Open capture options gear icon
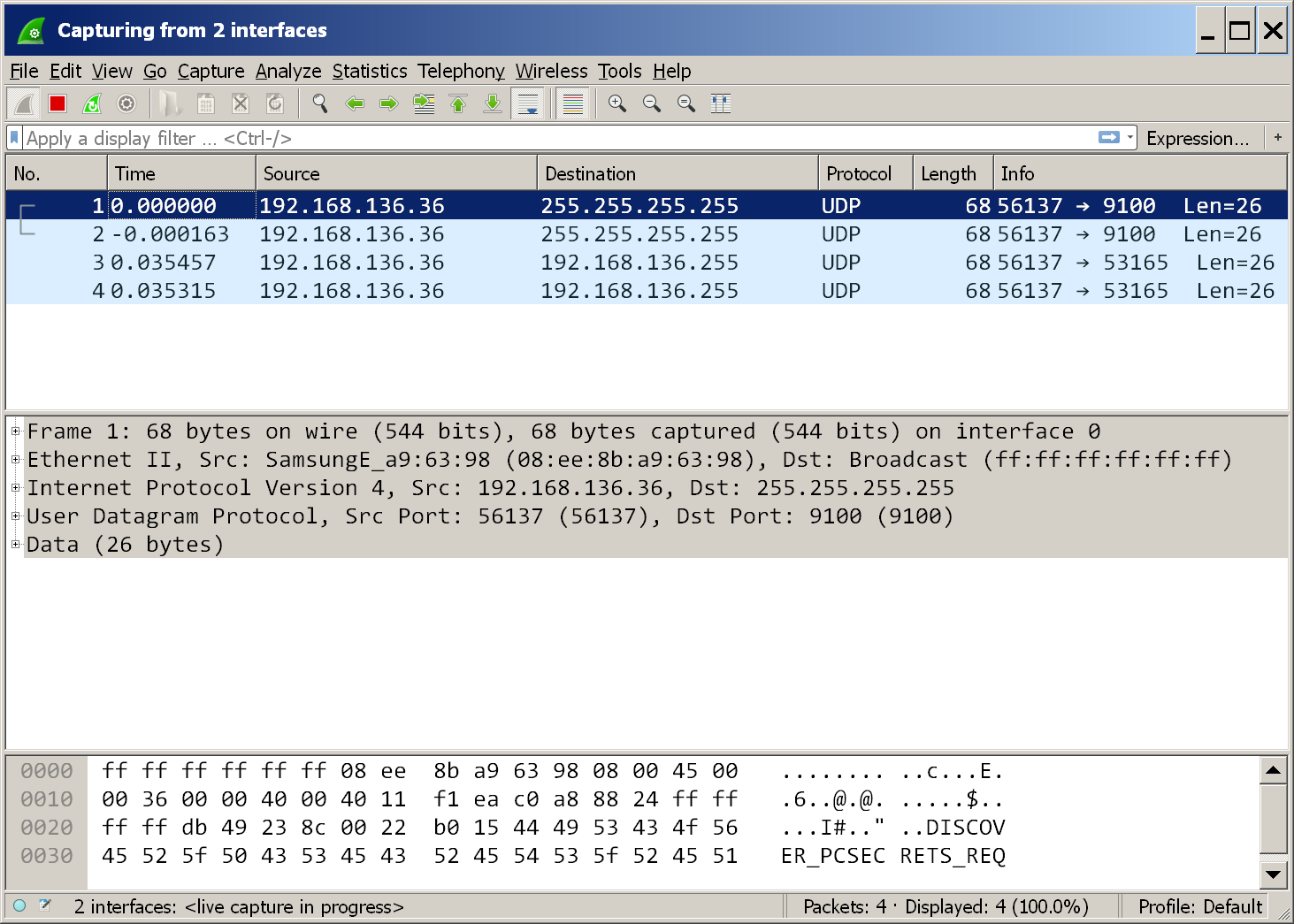The height and width of the screenshot is (924, 1294). tap(126, 104)
